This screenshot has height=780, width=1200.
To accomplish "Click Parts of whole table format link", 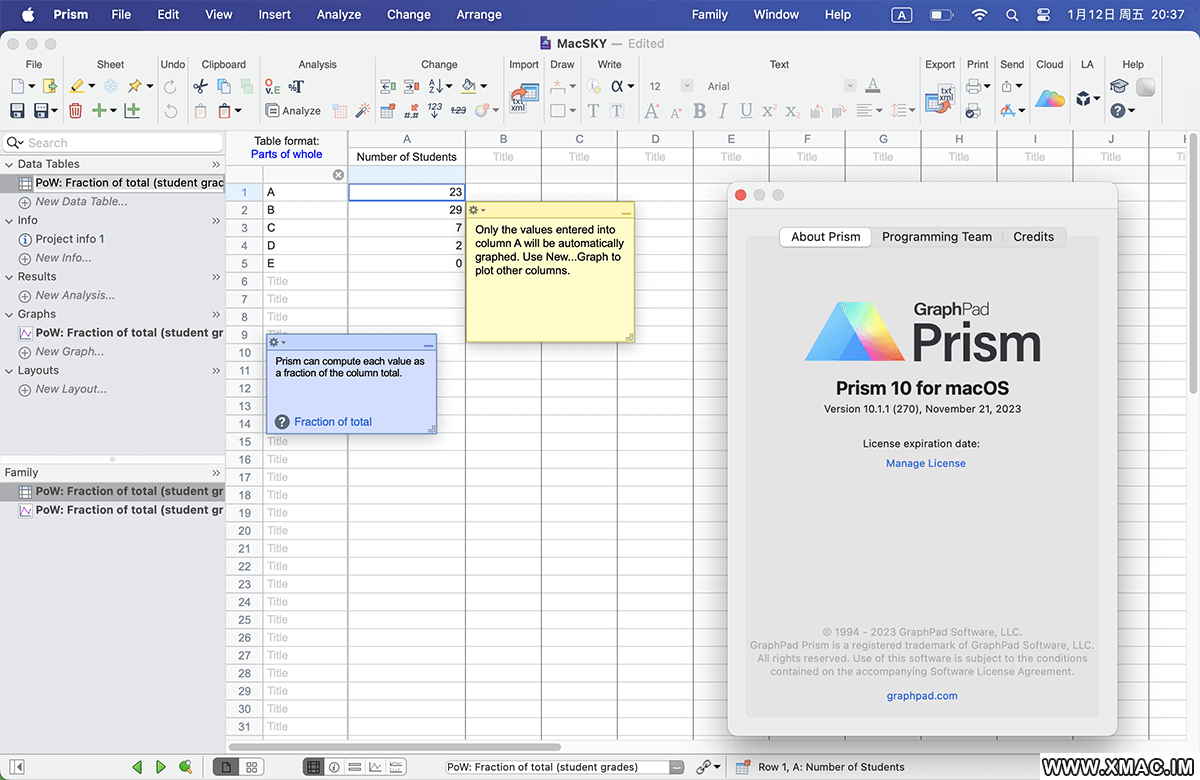I will pos(287,154).
